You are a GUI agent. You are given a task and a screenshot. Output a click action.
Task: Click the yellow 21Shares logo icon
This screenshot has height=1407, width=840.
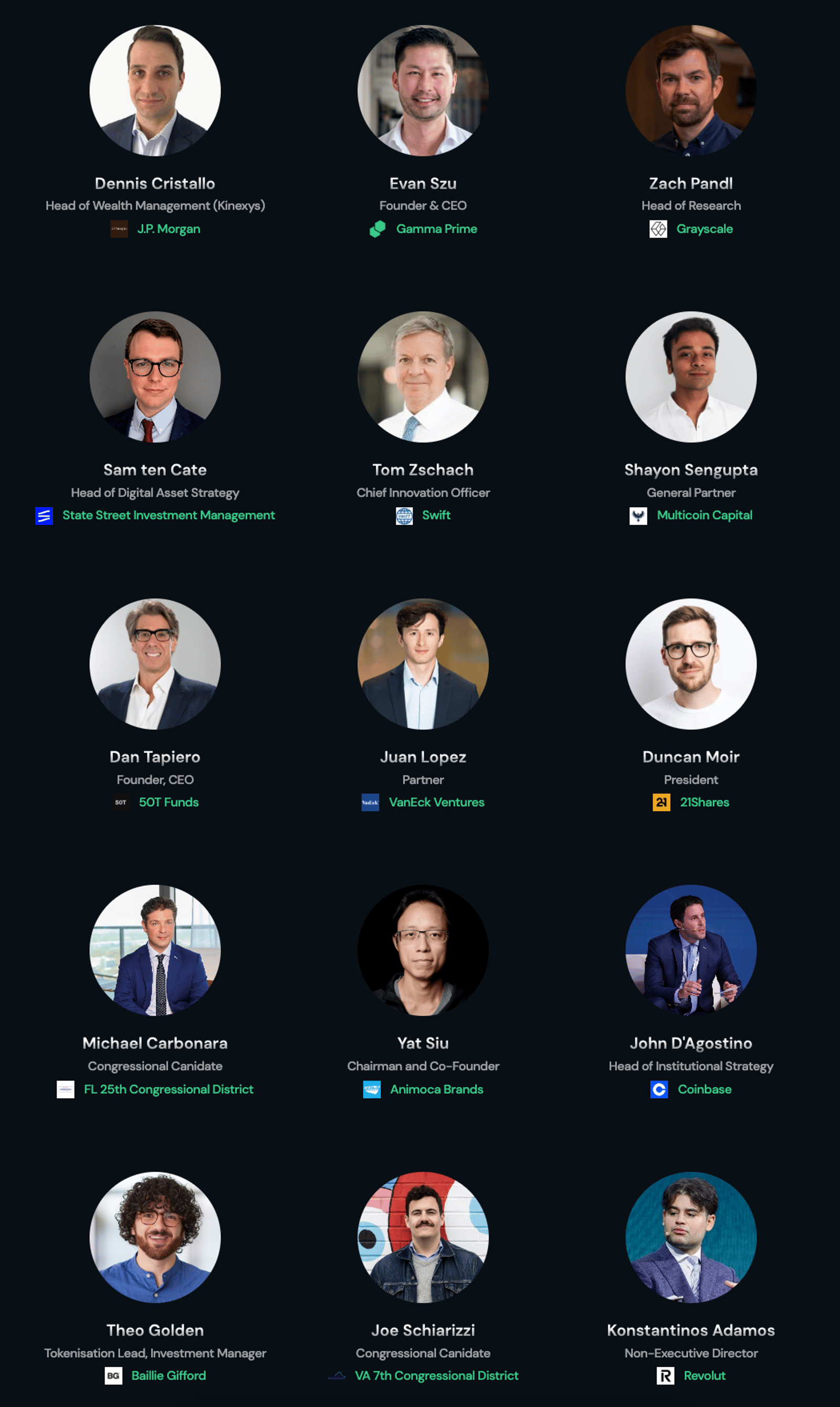tap(661, 802)
